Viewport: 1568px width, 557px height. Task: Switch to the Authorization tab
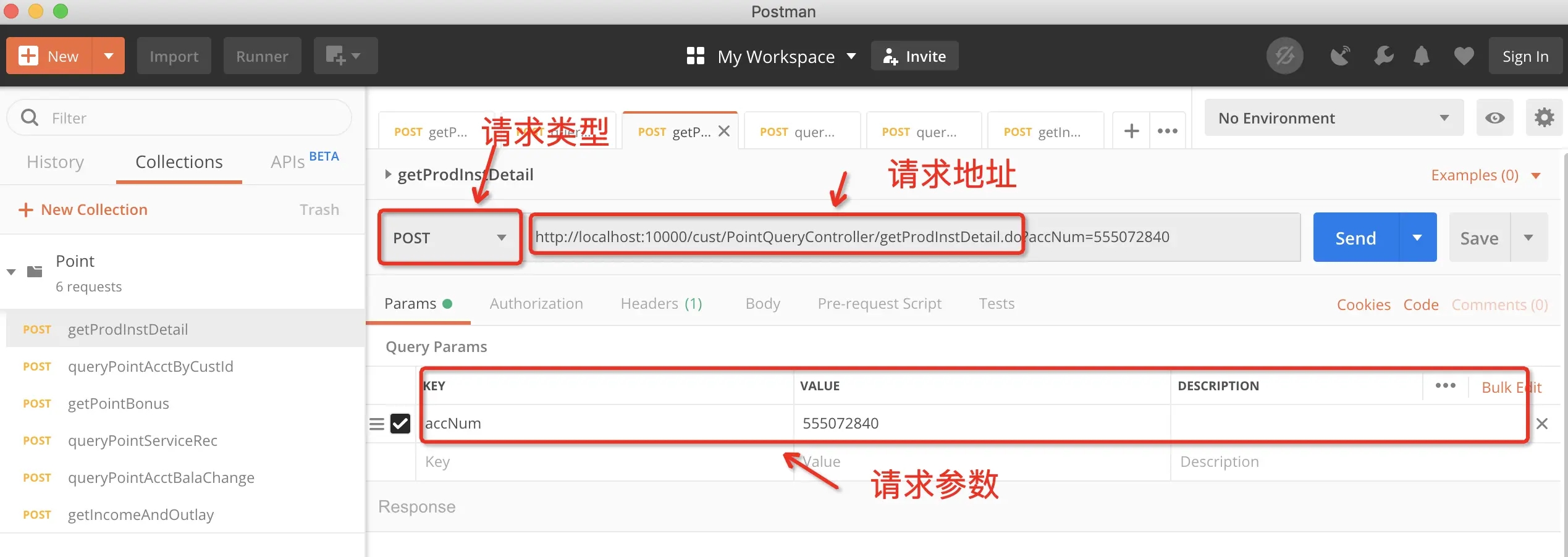536,304
